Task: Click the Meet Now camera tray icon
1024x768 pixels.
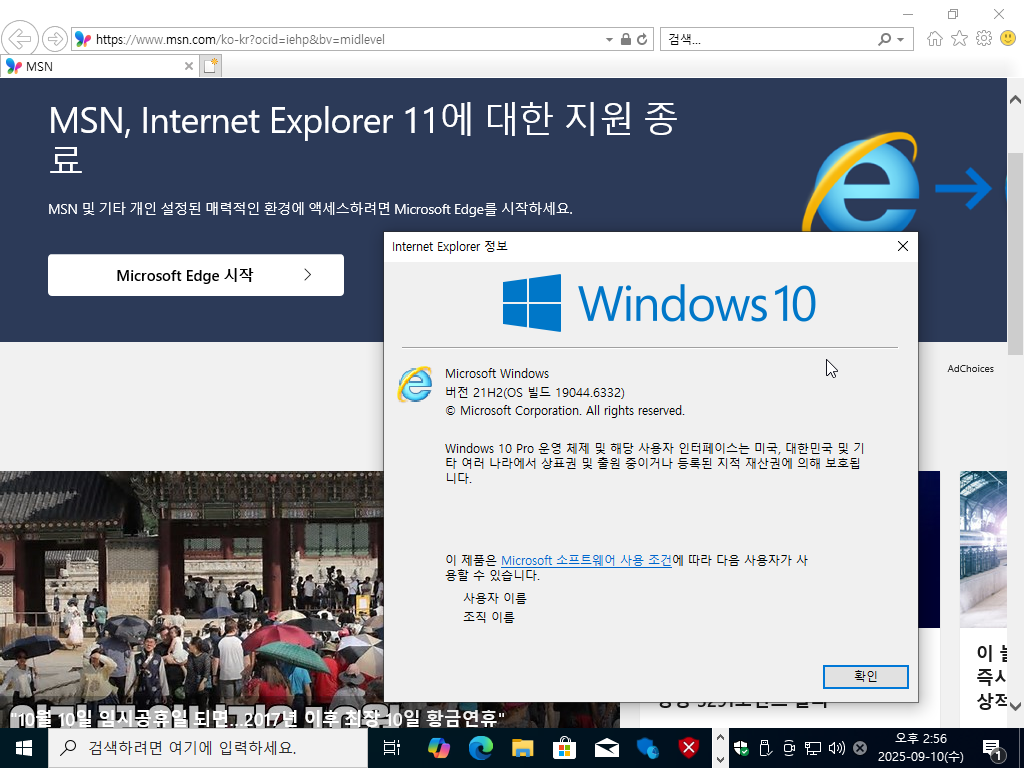Action: [x=789, y=748]
